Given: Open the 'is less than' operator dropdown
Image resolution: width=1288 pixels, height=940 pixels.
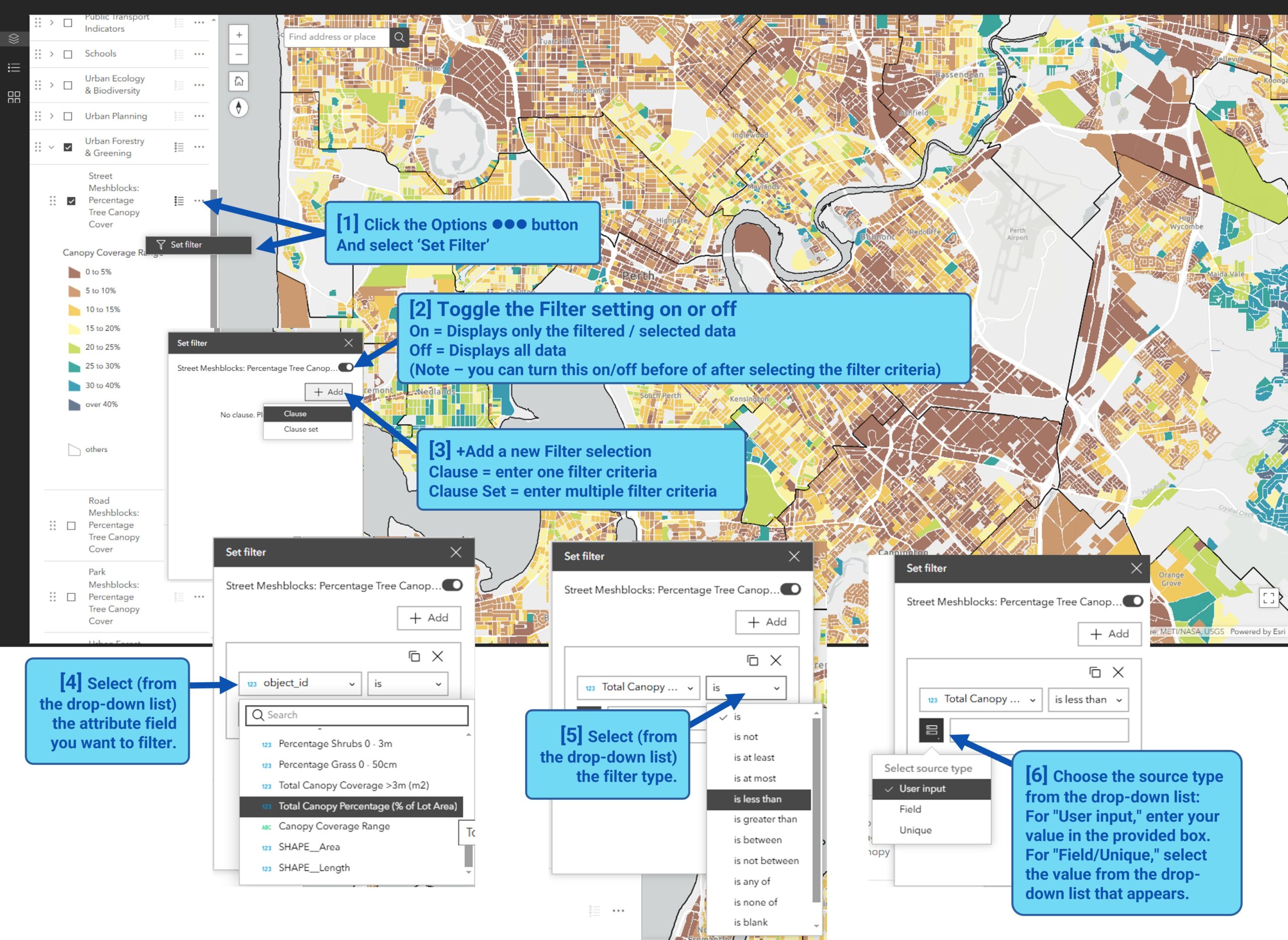Looking at the screenshot, I should pos(1088,699).
